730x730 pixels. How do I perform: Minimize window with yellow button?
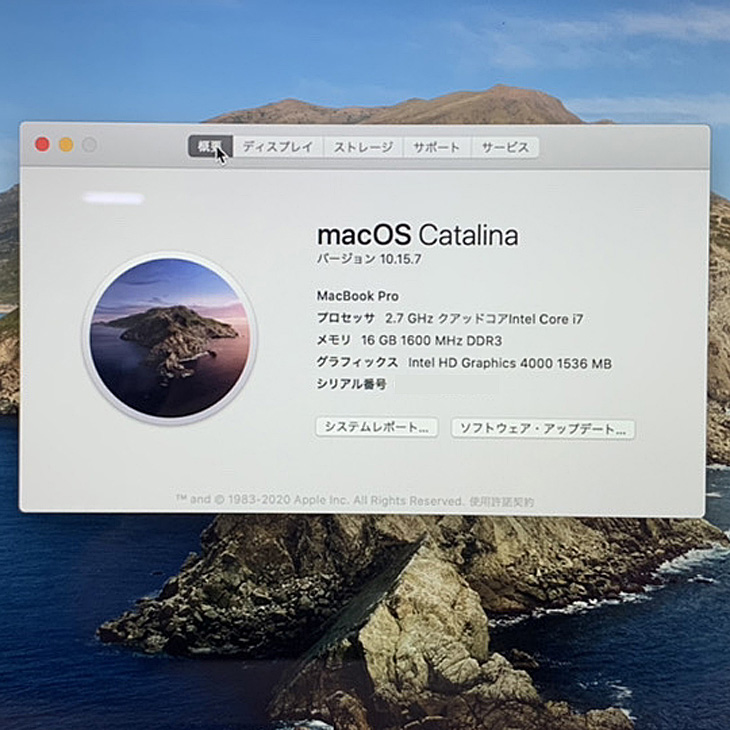pyautogui.click(x=66, y=145)
